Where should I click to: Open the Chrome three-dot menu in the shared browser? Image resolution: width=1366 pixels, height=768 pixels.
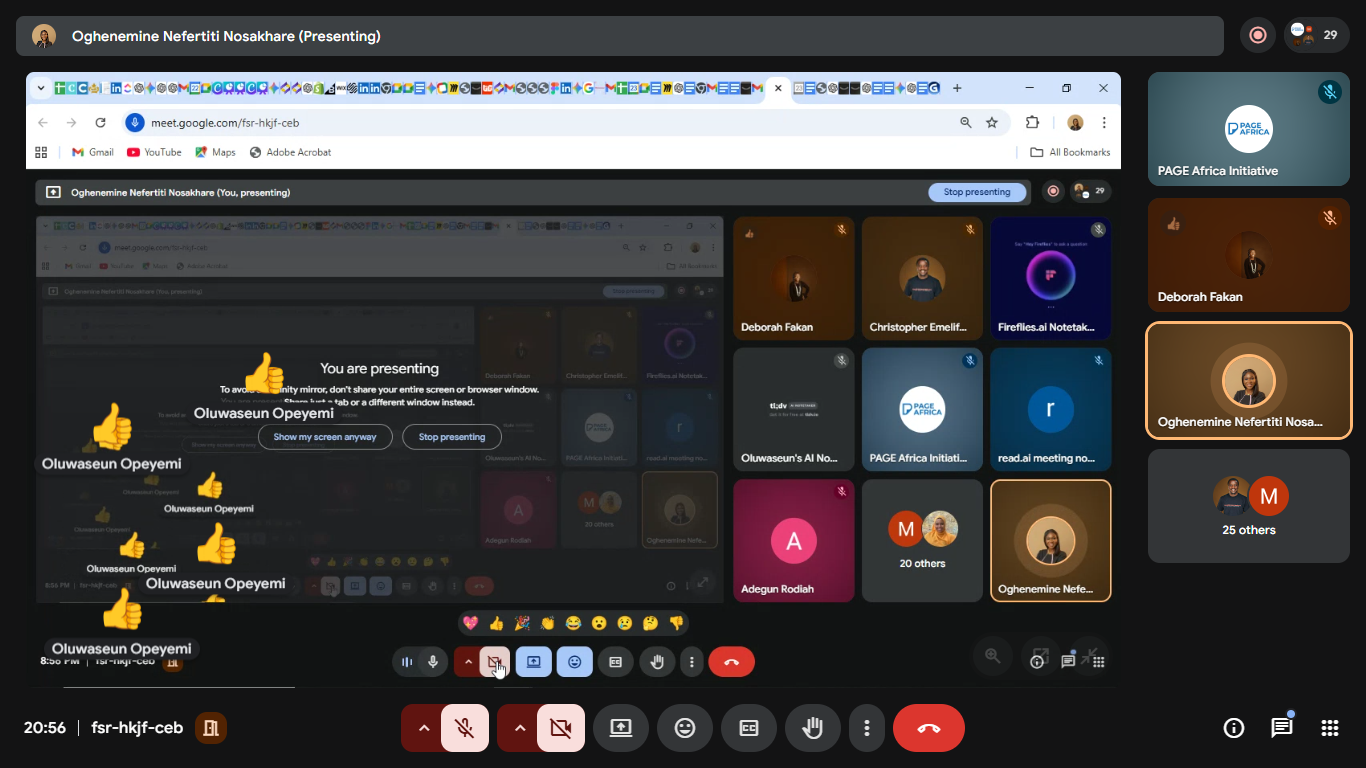[x=1104, y=123]
